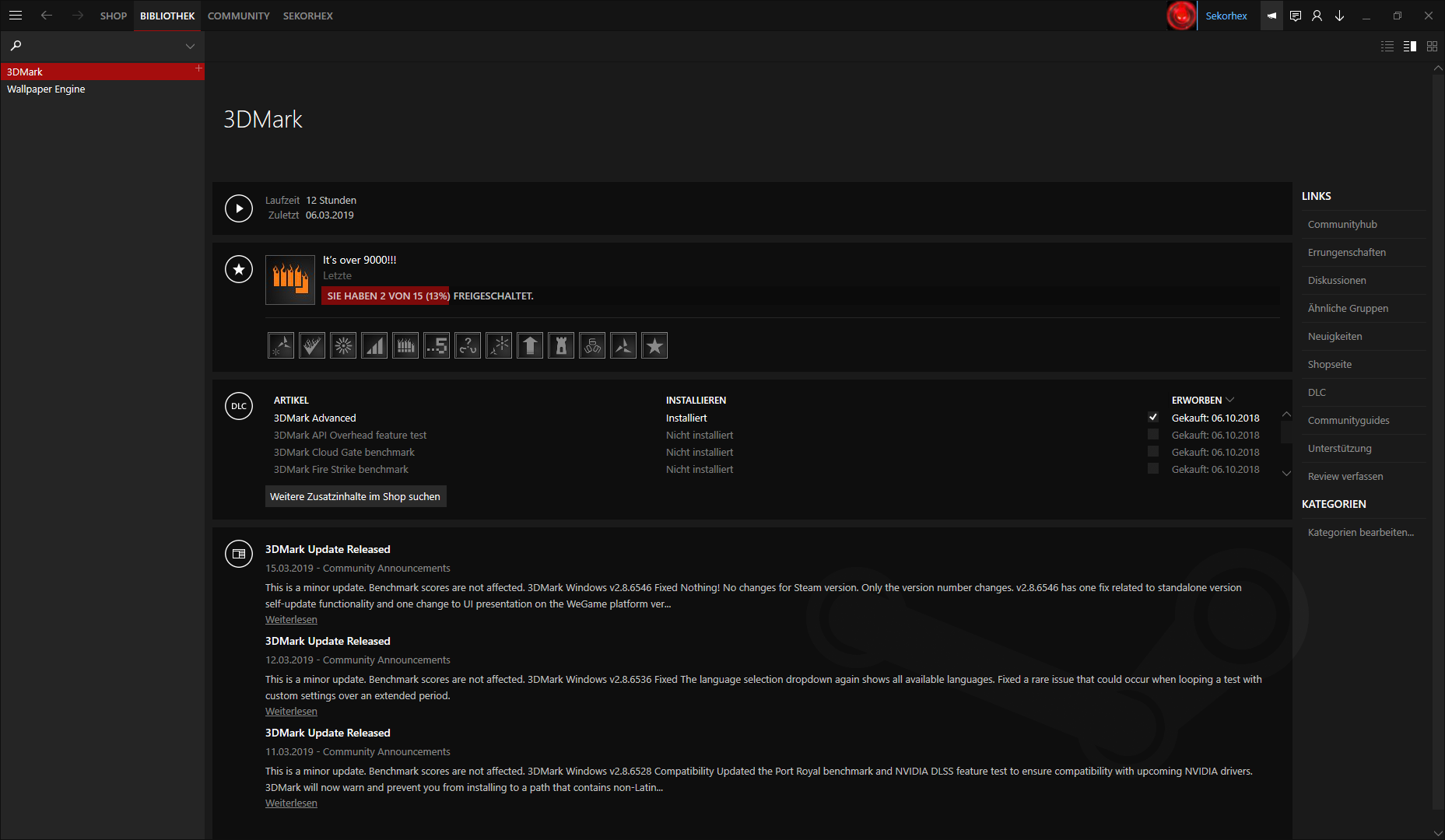The image size is (1445, 840).
Task: Select the up arrow achievement icon
Action: coord(530,345)
